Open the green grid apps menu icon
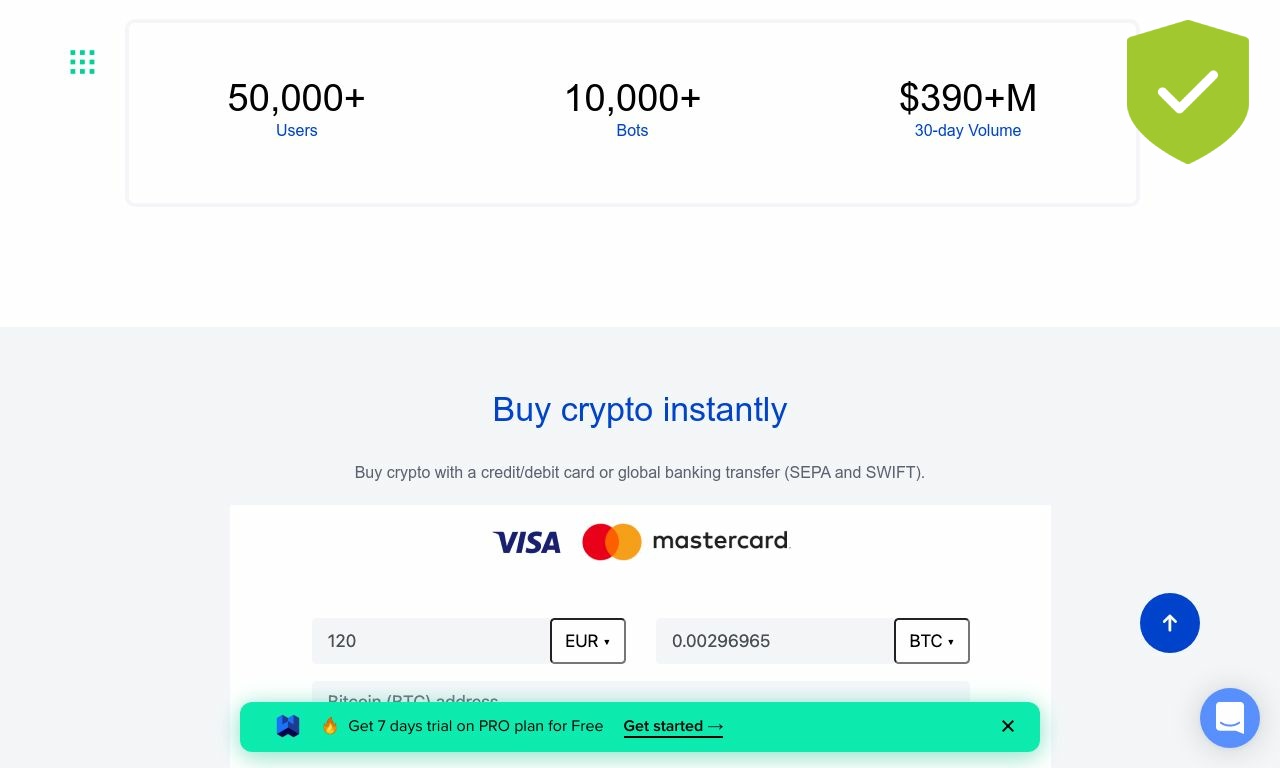Image resolution: width=1280 pixels, height=768 pixels. click(82, 62)
